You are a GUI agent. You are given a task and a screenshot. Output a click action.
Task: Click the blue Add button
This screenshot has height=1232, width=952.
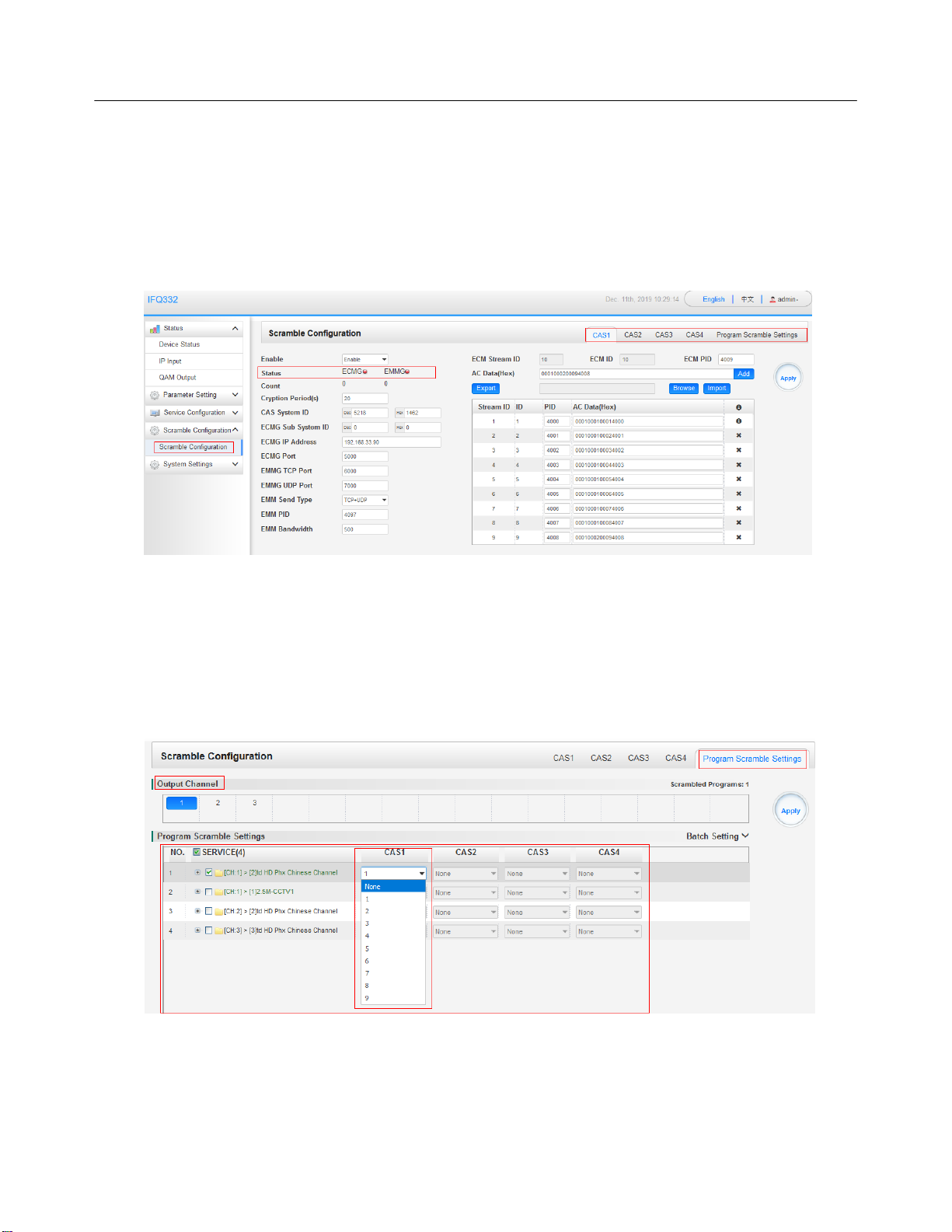pyautogui.click(x=744, y=374)
